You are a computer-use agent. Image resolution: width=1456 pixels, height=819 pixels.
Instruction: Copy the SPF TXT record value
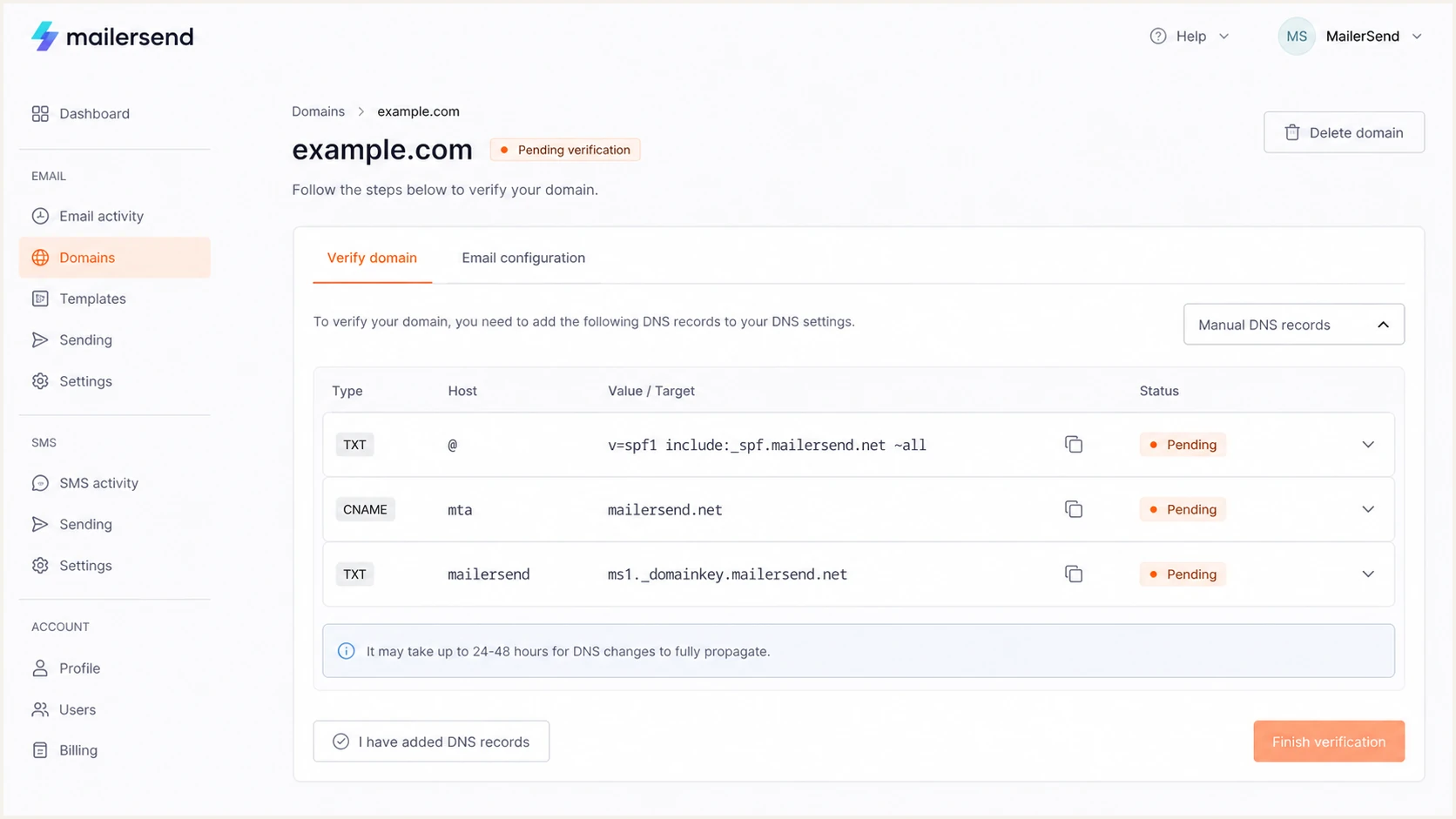(1074, 445)
